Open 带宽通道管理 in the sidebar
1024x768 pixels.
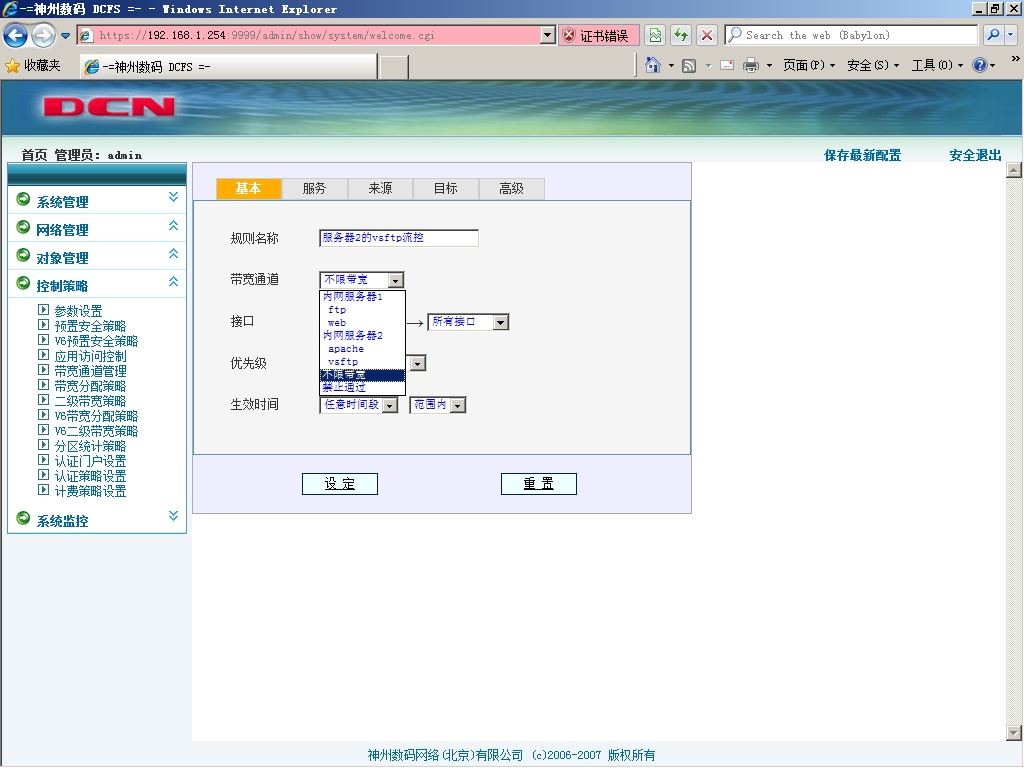[x=90, y=371]
